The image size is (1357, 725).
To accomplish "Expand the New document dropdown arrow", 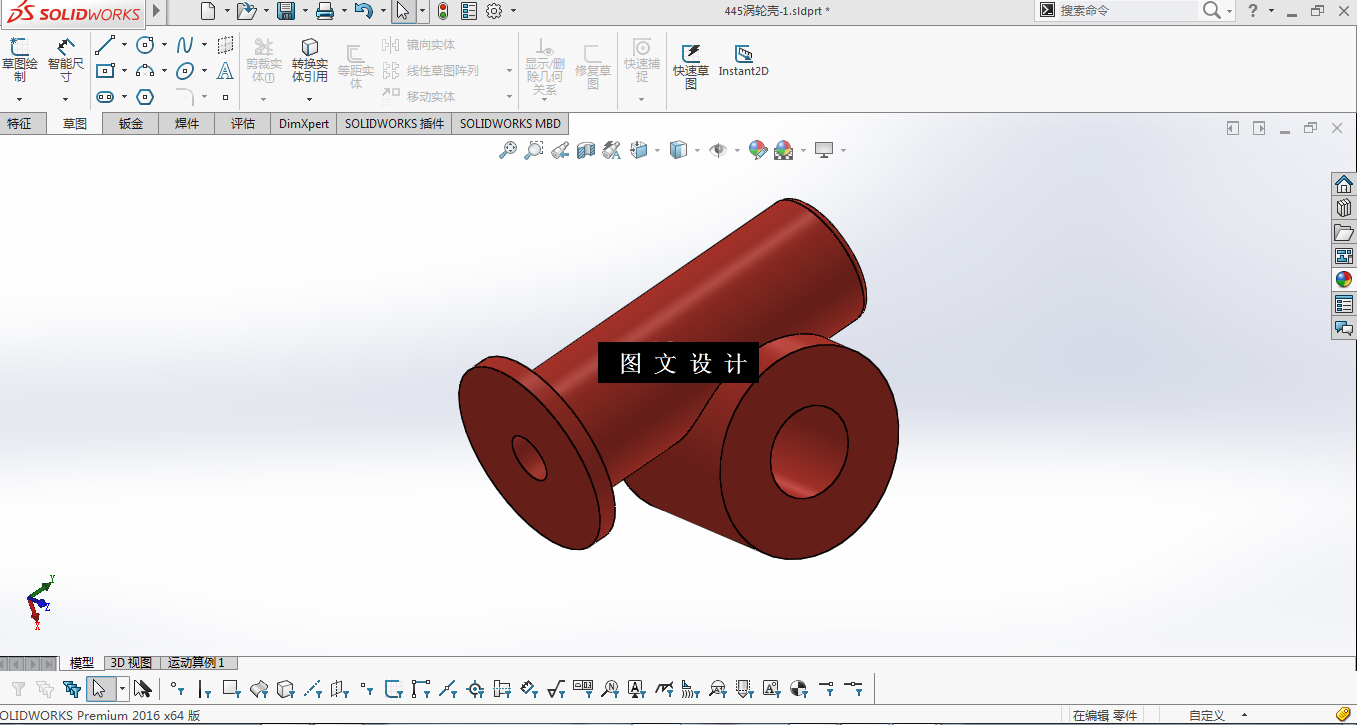I will [x=227, y=11].
